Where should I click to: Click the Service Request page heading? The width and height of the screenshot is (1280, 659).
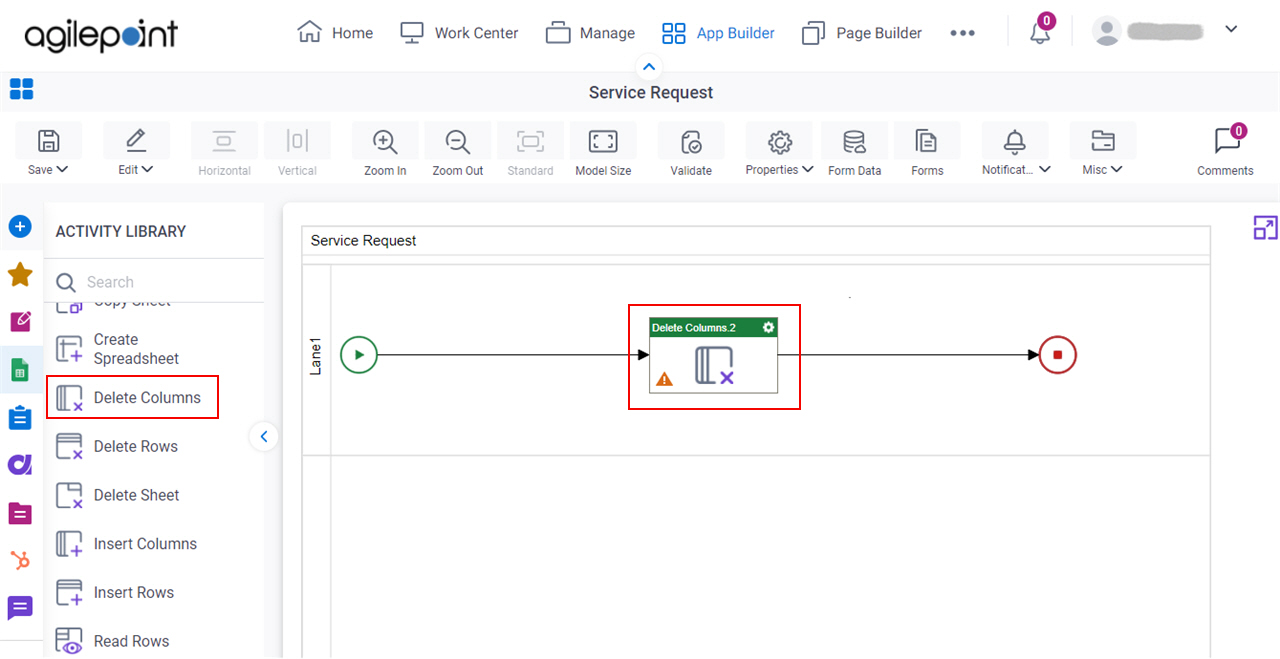coord(651,92)
